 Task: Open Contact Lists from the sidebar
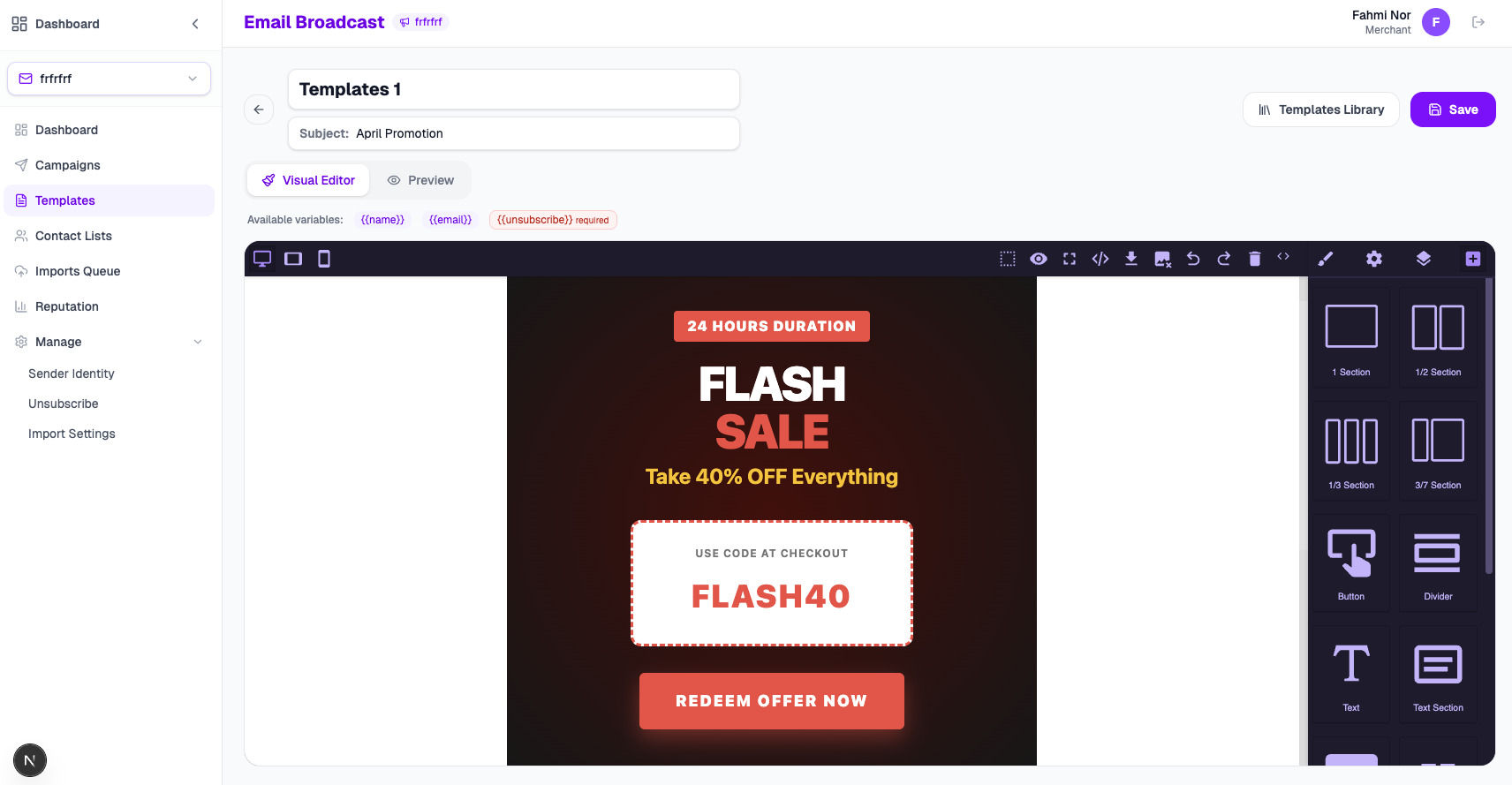point(73,236)
